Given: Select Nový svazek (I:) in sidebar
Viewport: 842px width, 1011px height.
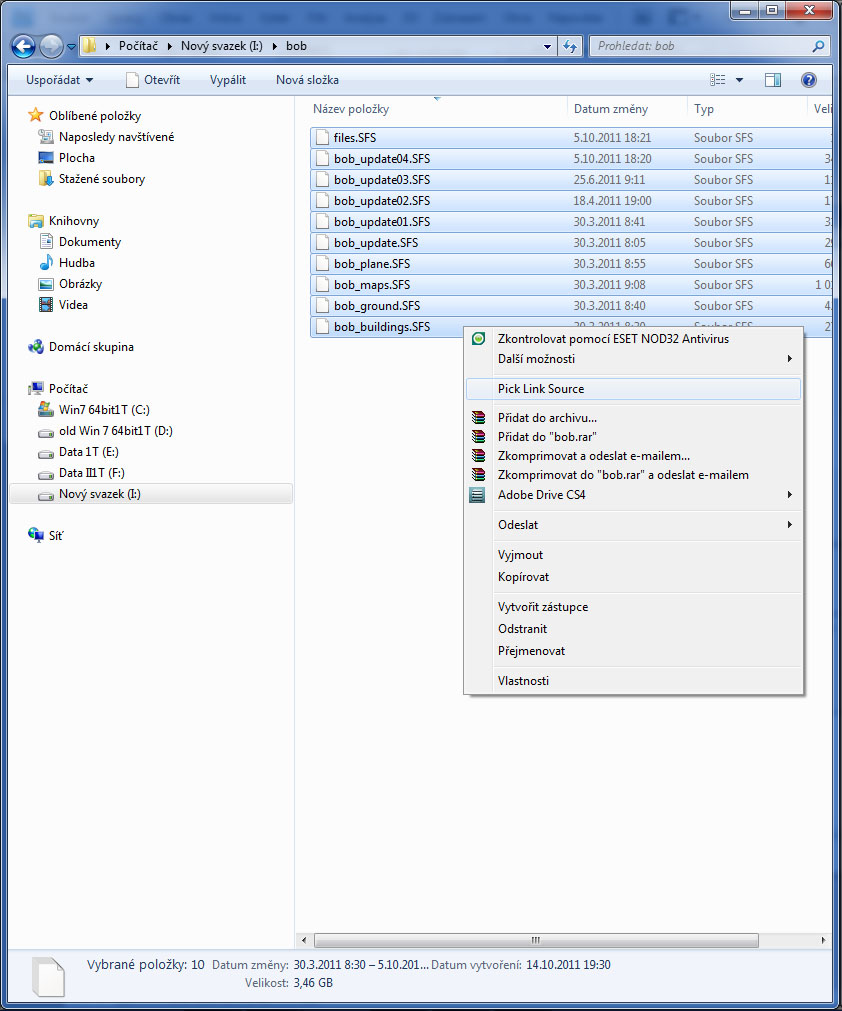Looking at the screenshot, I should pyautogui.click(x=152, y=494).
